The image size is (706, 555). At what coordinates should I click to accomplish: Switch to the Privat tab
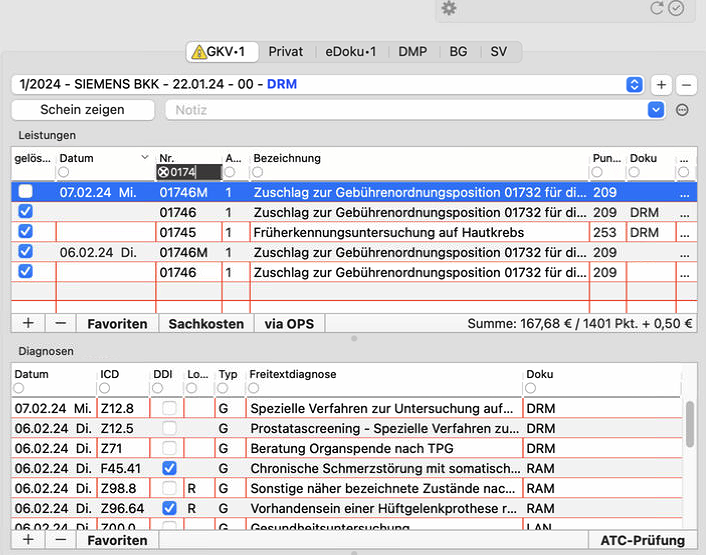click(x=285, y=52)
